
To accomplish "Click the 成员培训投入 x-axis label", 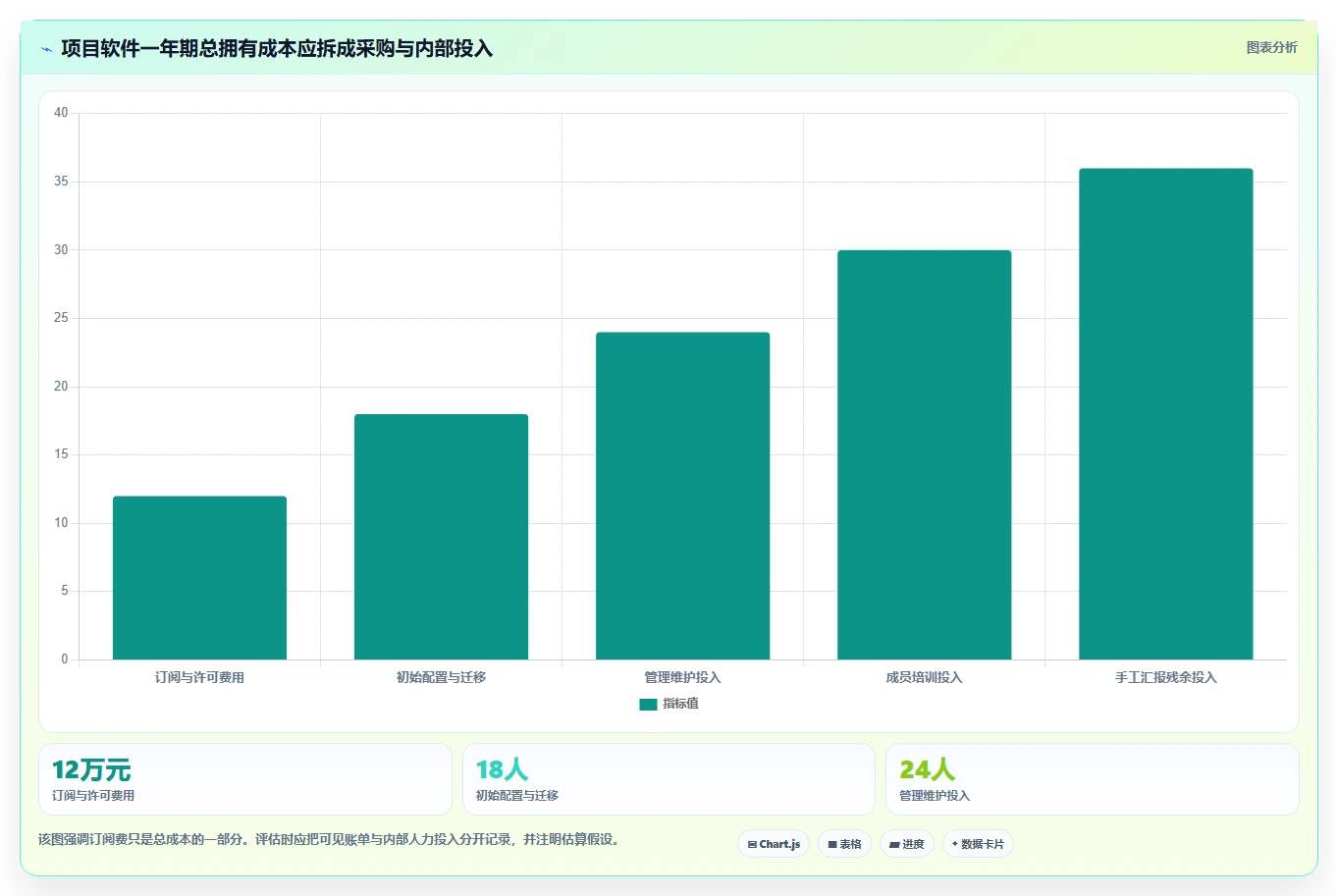I will [924, 677].
